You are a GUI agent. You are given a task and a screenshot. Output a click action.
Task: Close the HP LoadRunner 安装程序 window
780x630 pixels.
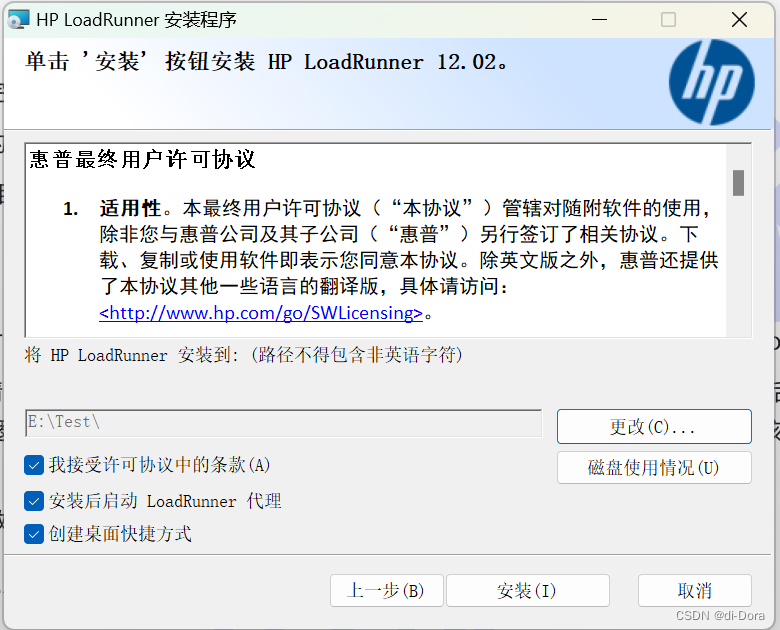tap(739, 20)
